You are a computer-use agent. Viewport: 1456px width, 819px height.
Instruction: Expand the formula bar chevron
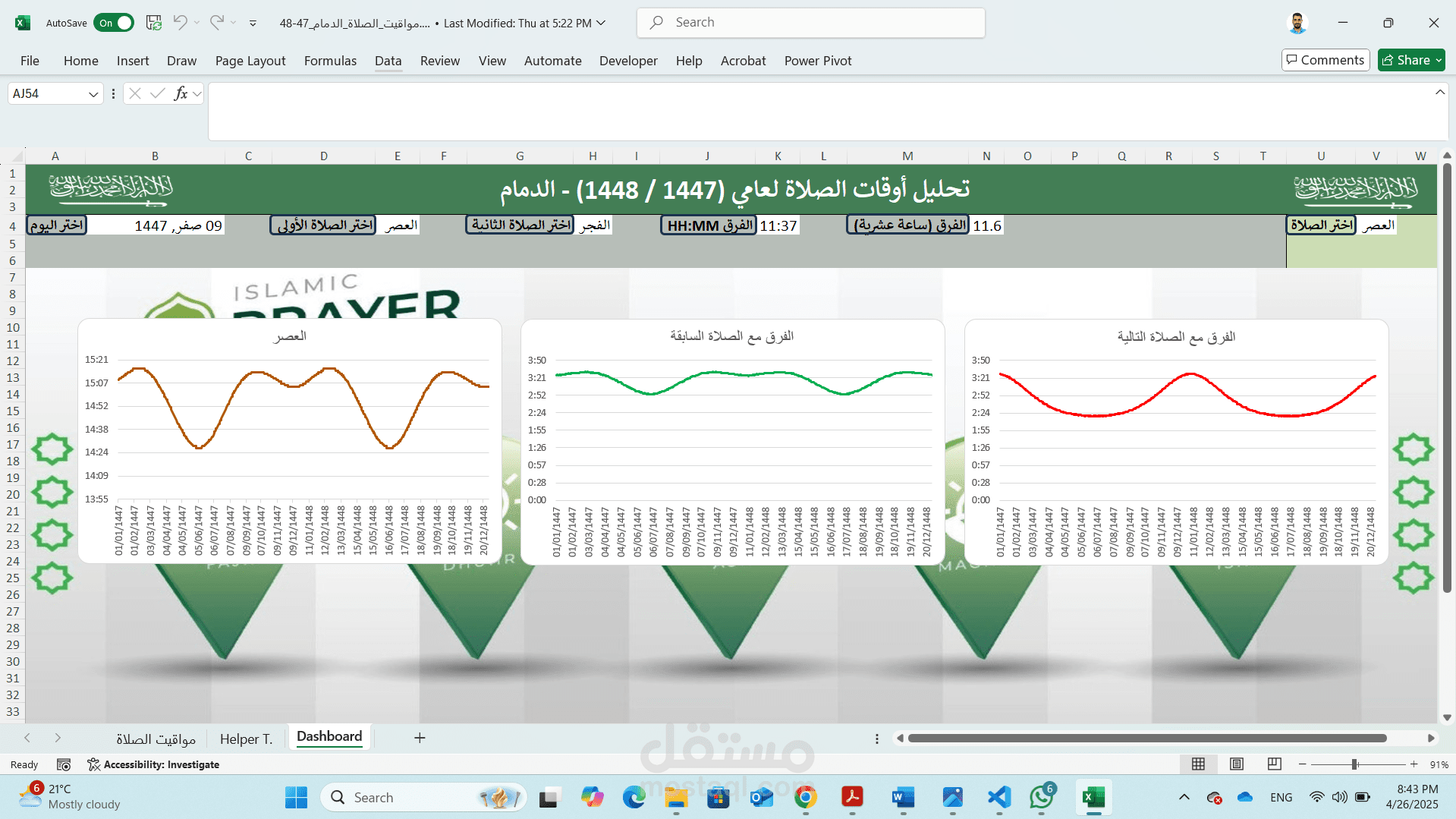tap(1439, 93)
